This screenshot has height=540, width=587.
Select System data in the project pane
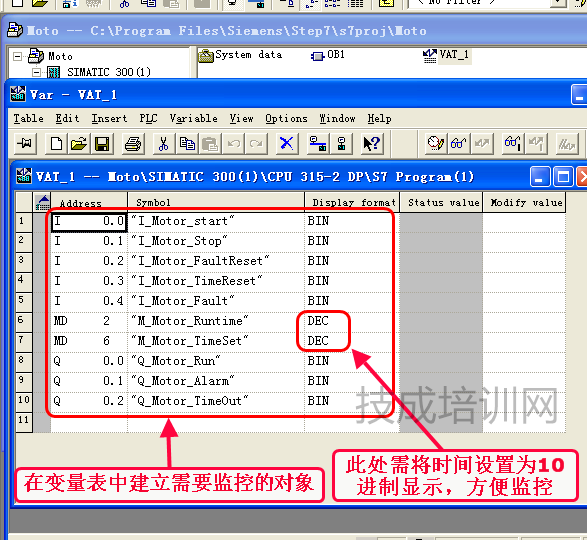(240, 55)
